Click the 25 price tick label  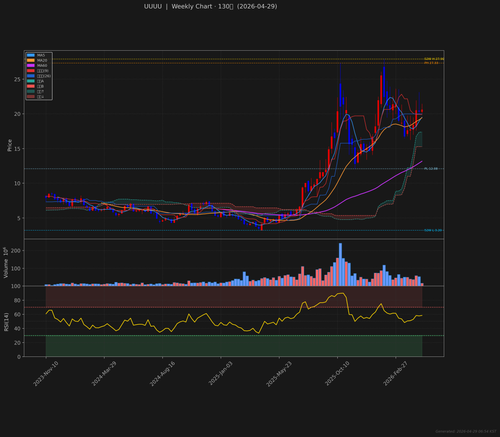[x=17, y=79]
